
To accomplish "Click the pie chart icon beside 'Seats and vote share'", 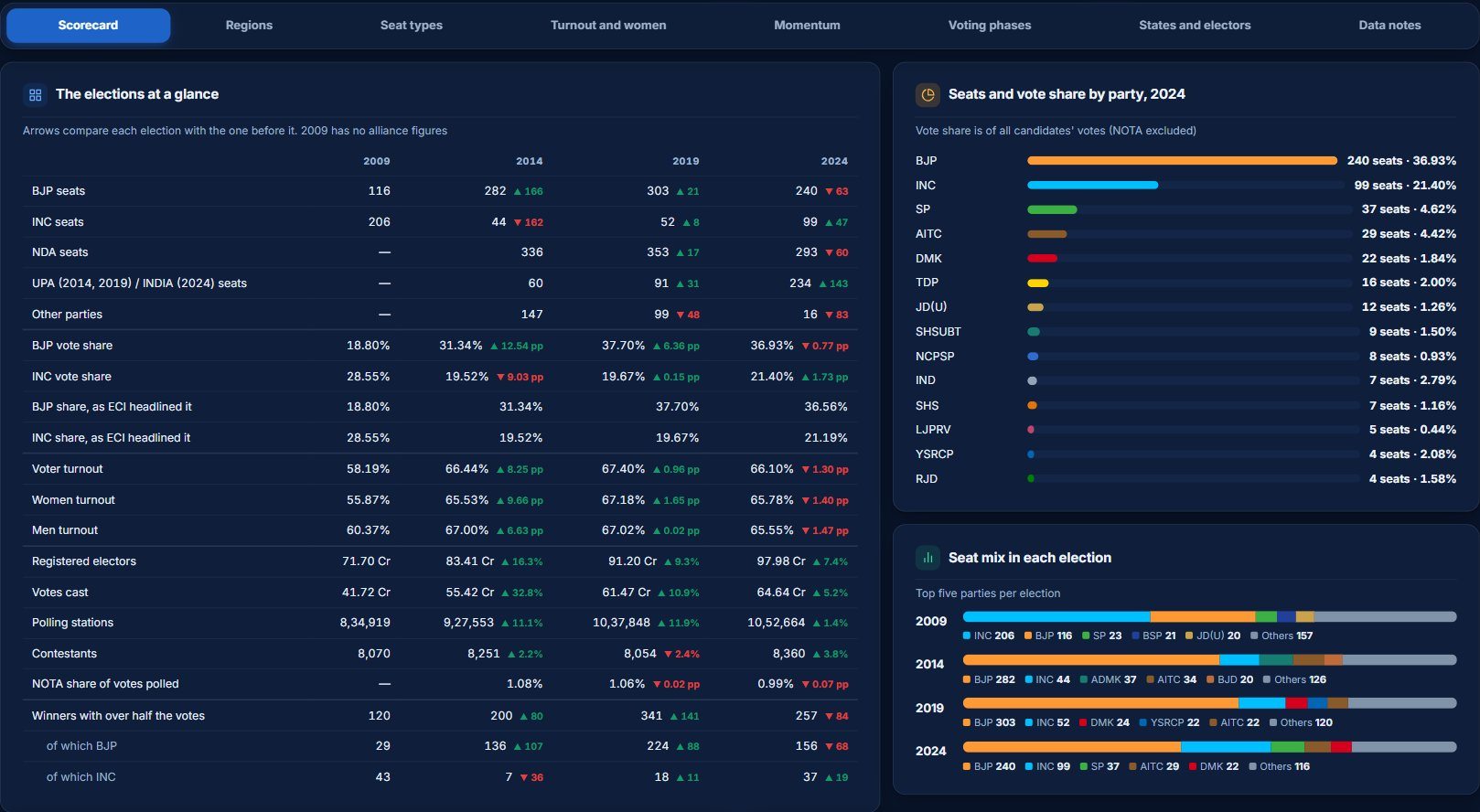I will point(928,94).
